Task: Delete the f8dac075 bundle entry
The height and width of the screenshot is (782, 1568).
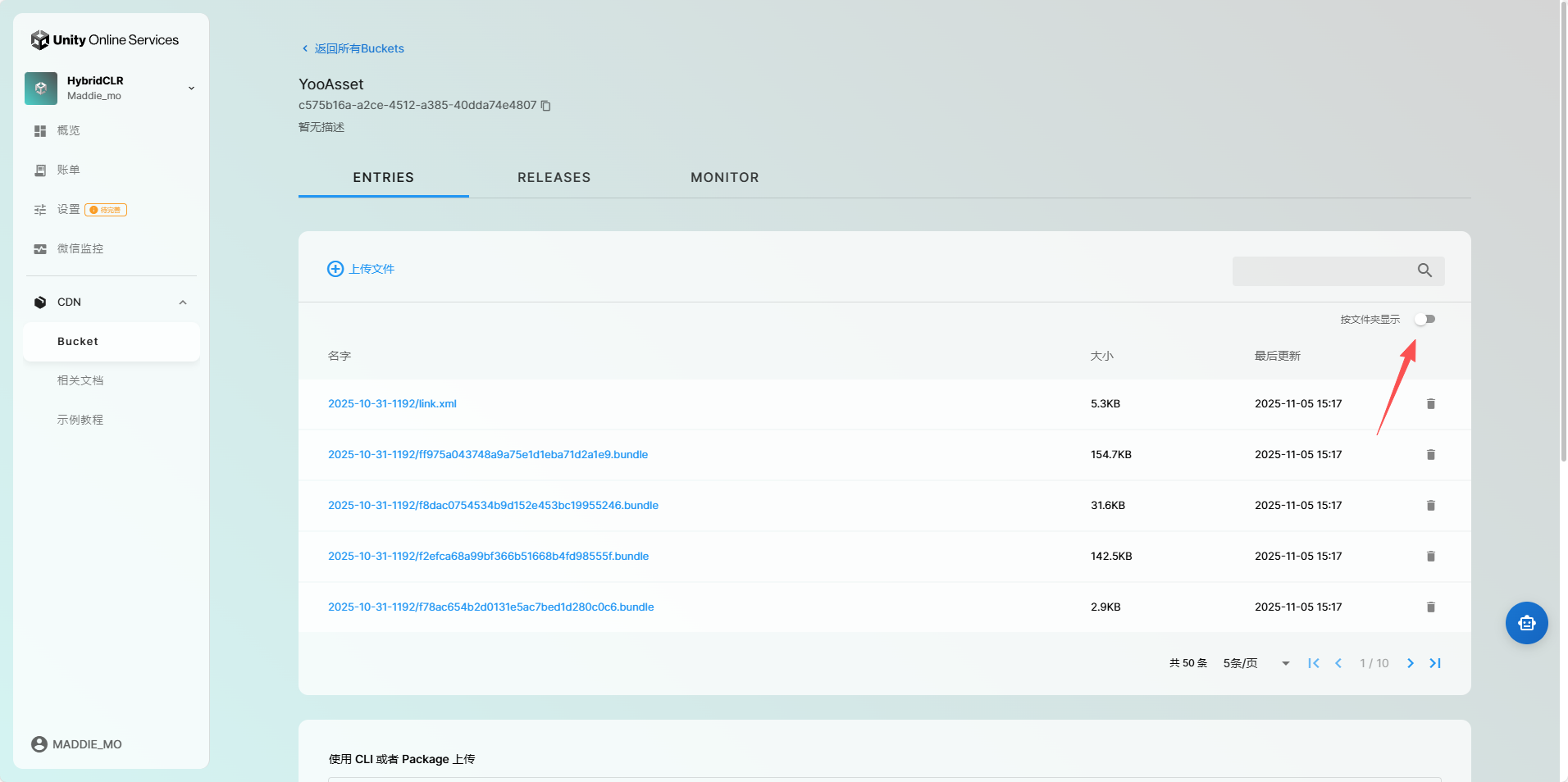Action: click(1431, 505)
